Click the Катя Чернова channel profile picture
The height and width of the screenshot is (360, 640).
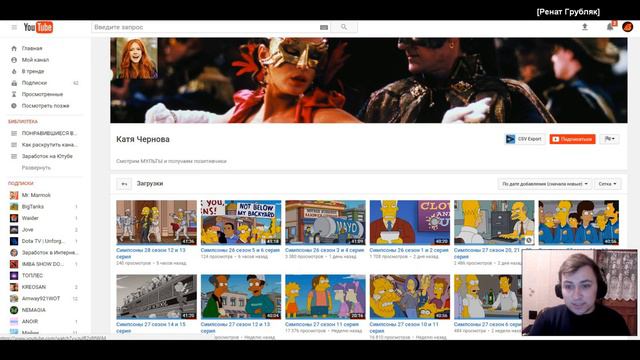pyautogui.click(x=137, y=58)
